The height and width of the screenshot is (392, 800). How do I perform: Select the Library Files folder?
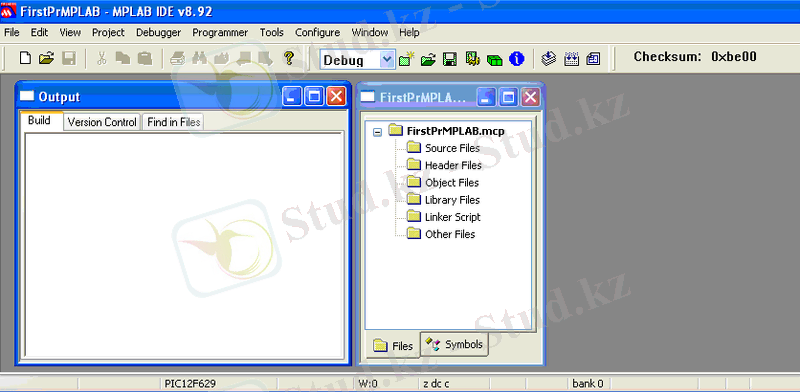coord(452,200)
